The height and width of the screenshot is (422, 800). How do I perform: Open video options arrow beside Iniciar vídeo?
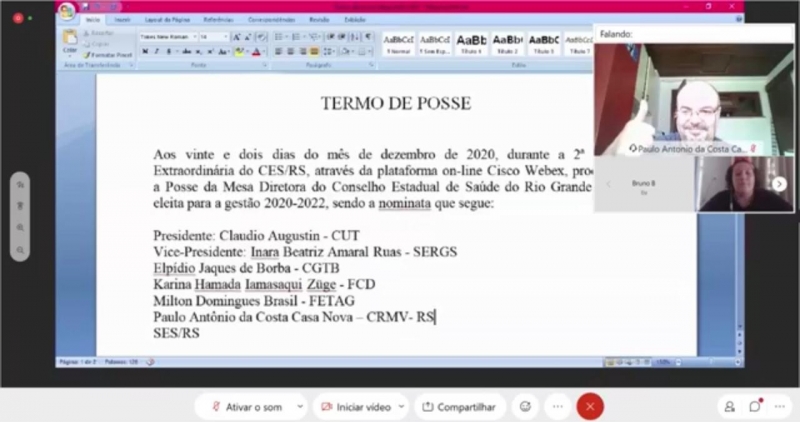(x=401, y=407)
